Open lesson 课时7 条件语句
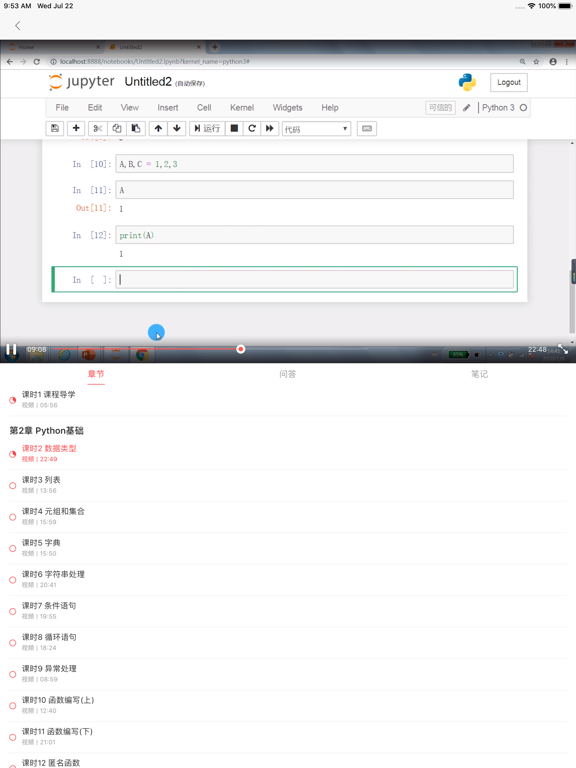Viewport: 576px width, 768px height. tap(288, 610)
